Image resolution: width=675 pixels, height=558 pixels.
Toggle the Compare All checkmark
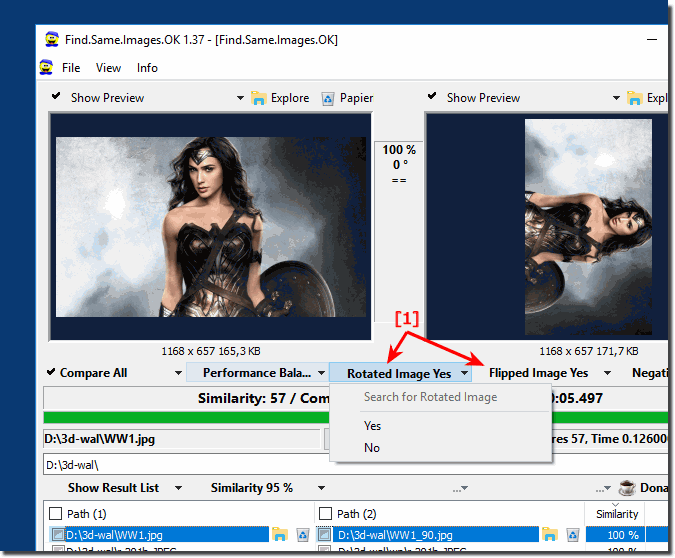(51, 372)
